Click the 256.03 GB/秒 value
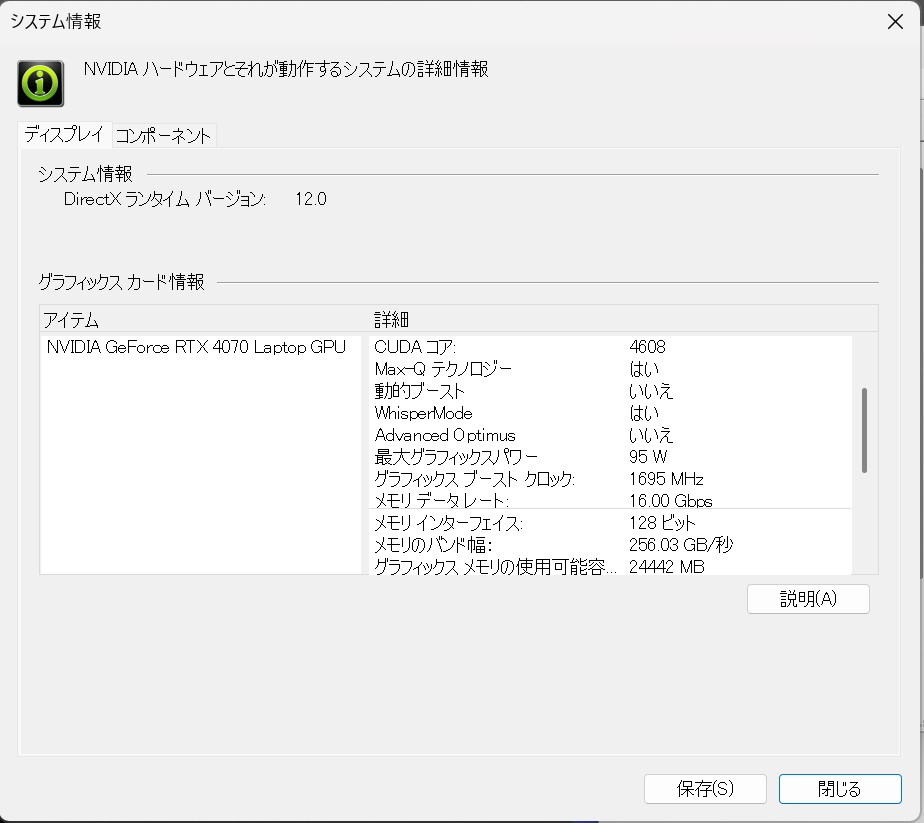 (681, 545)
